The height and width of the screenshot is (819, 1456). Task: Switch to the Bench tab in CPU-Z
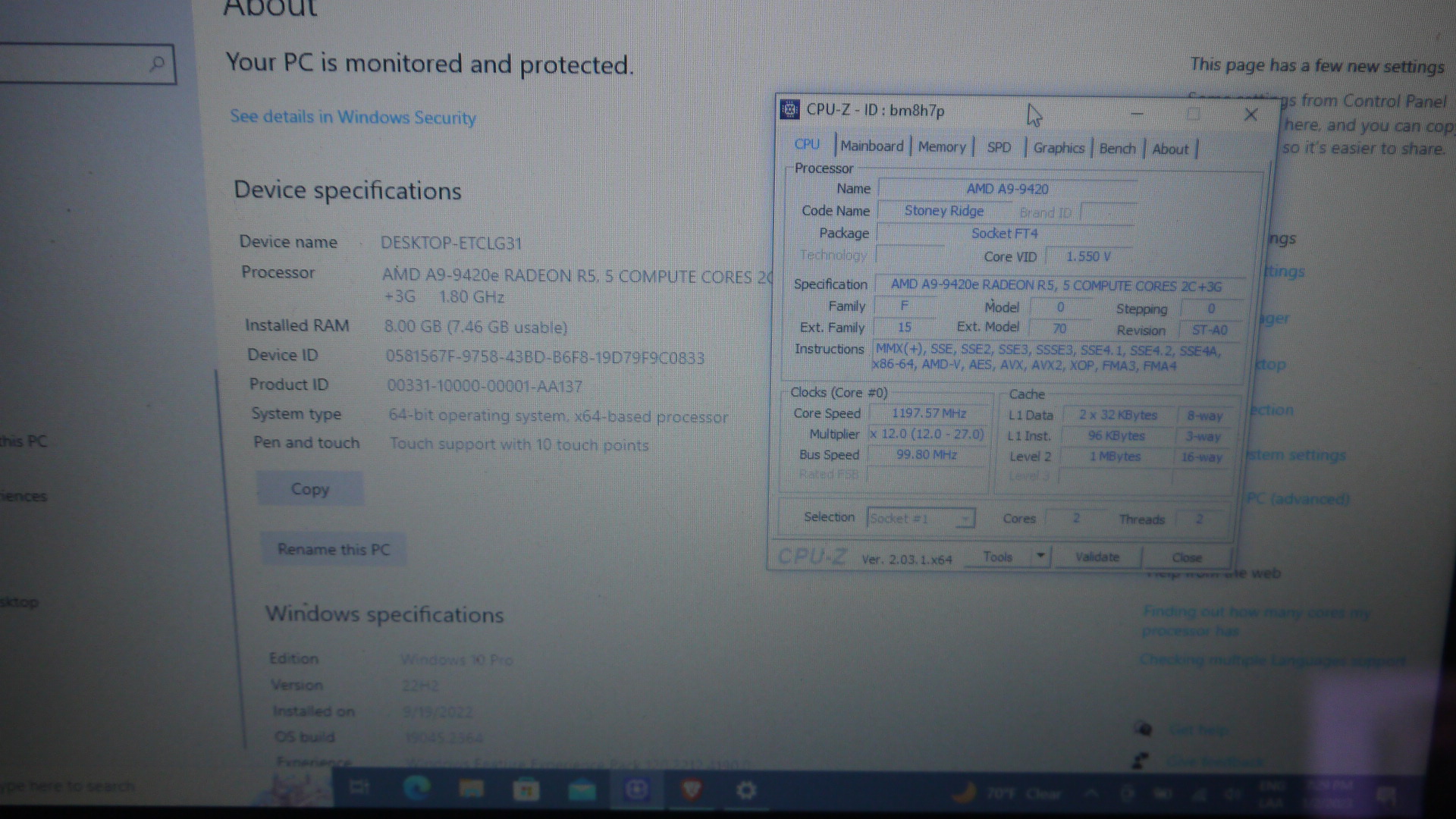[1118, 149]
